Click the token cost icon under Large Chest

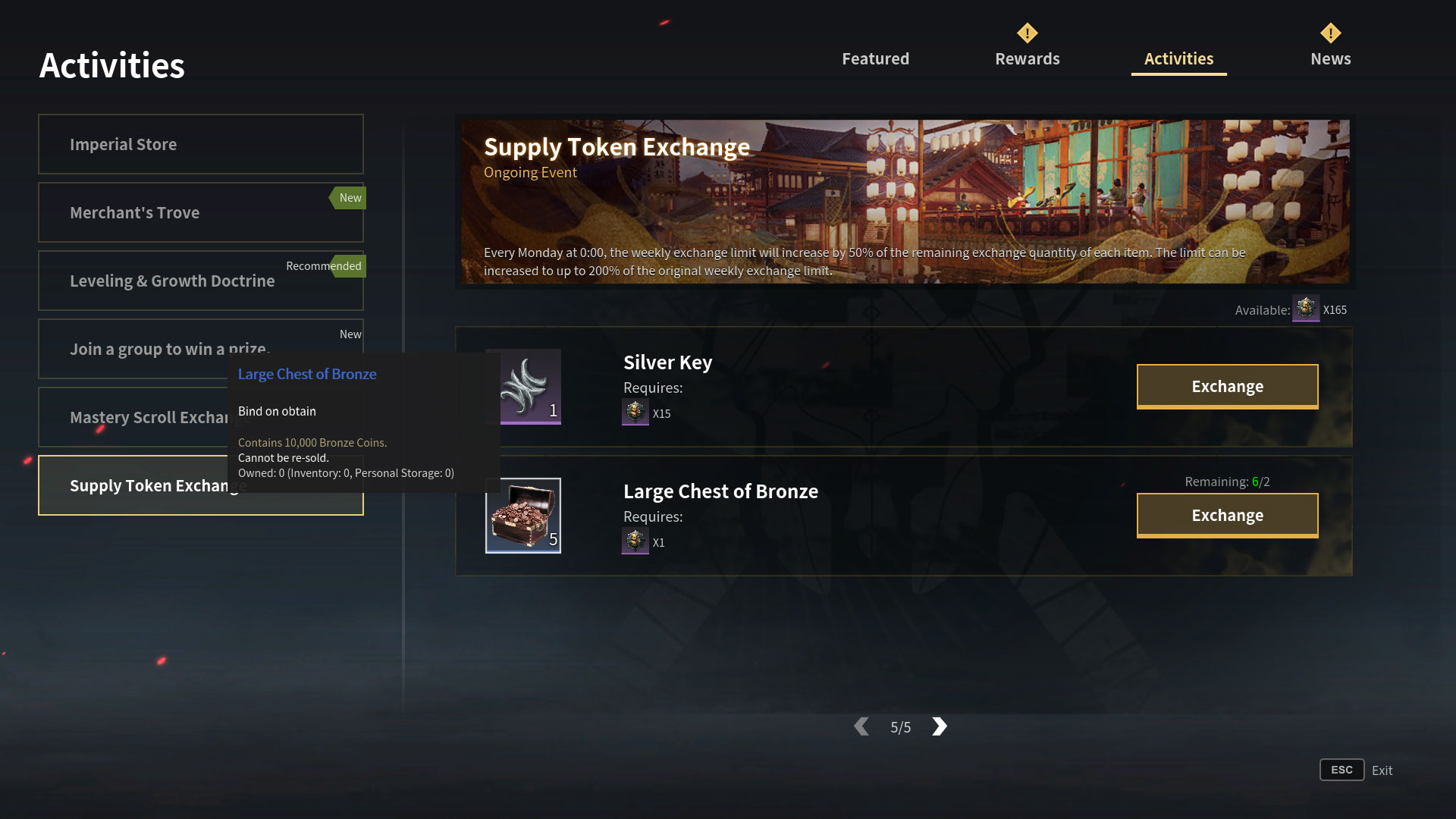tap(635, 541)
